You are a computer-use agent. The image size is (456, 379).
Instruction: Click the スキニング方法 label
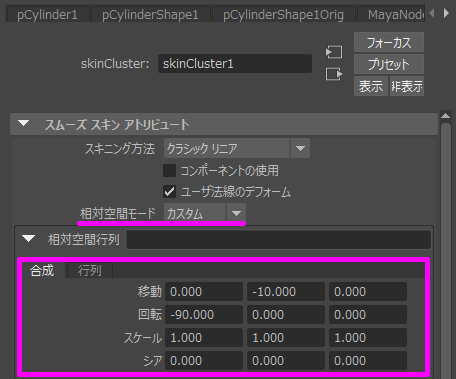tap(120, 148)
